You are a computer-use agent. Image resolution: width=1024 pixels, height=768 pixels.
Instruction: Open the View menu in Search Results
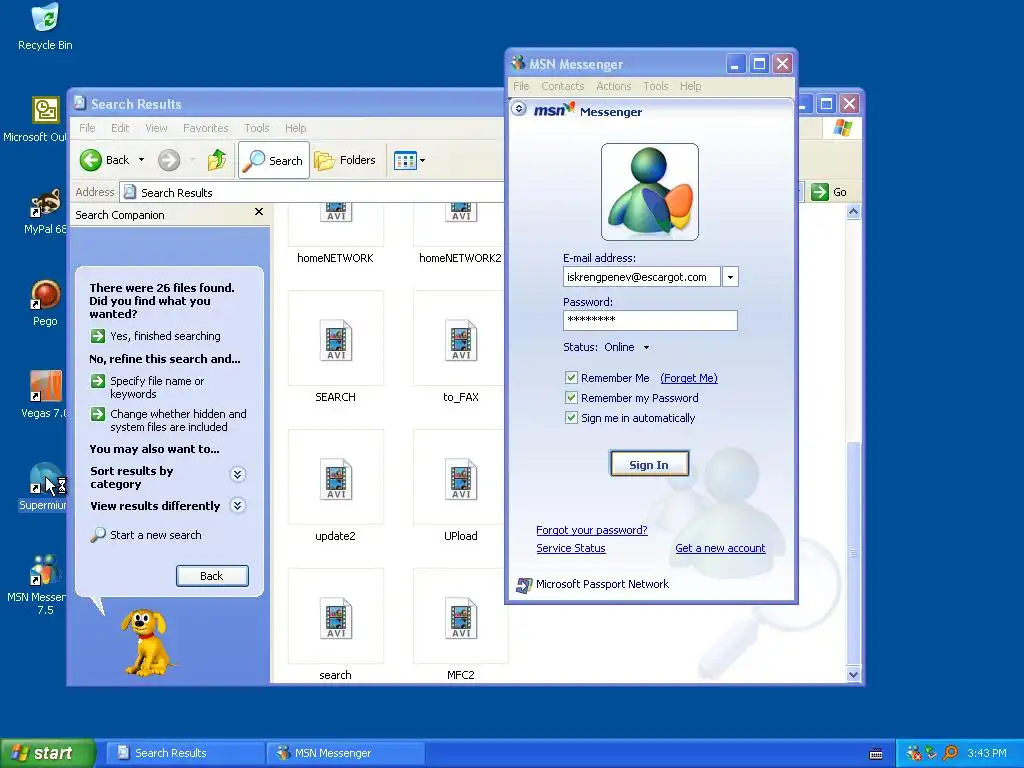coord(156,128)
